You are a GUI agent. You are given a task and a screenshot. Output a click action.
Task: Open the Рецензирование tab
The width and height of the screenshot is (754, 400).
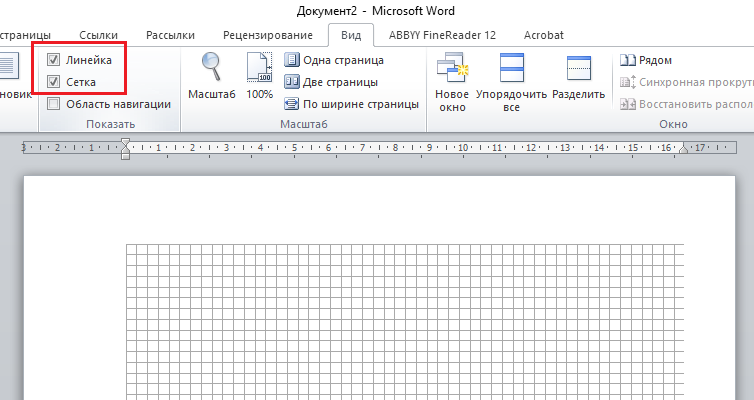tap(268, 35)
